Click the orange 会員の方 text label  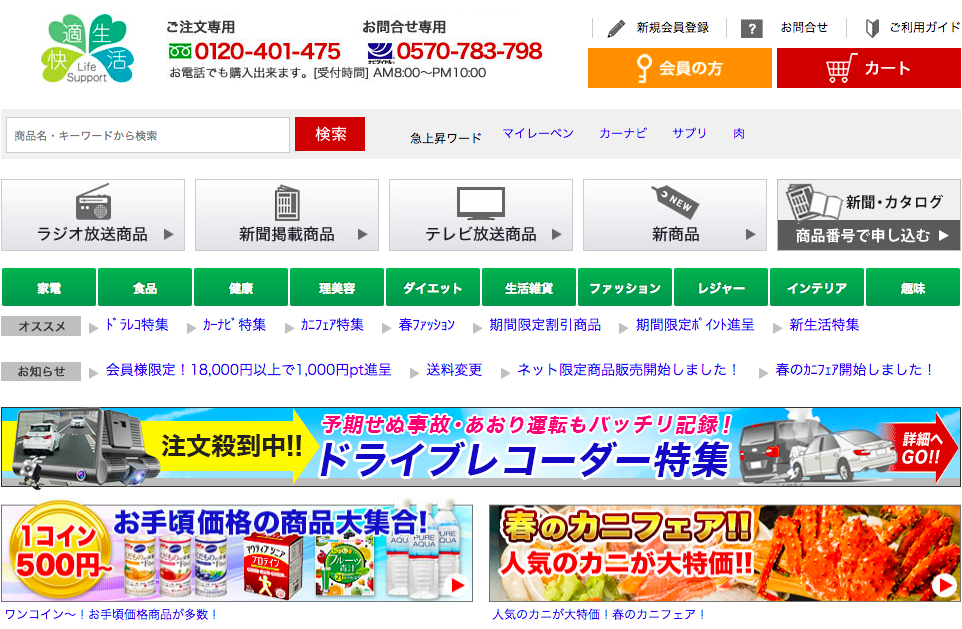(x=690, y=68)
